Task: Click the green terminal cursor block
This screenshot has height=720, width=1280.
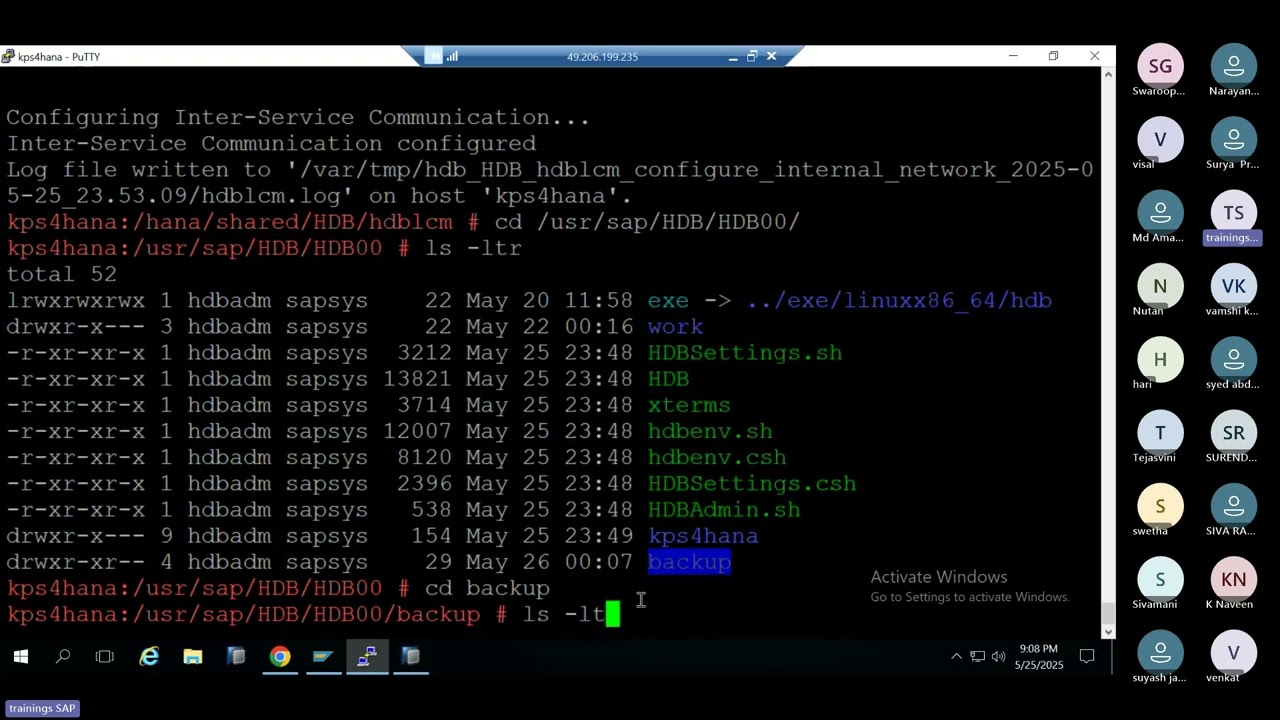Action: click(613, 614)
